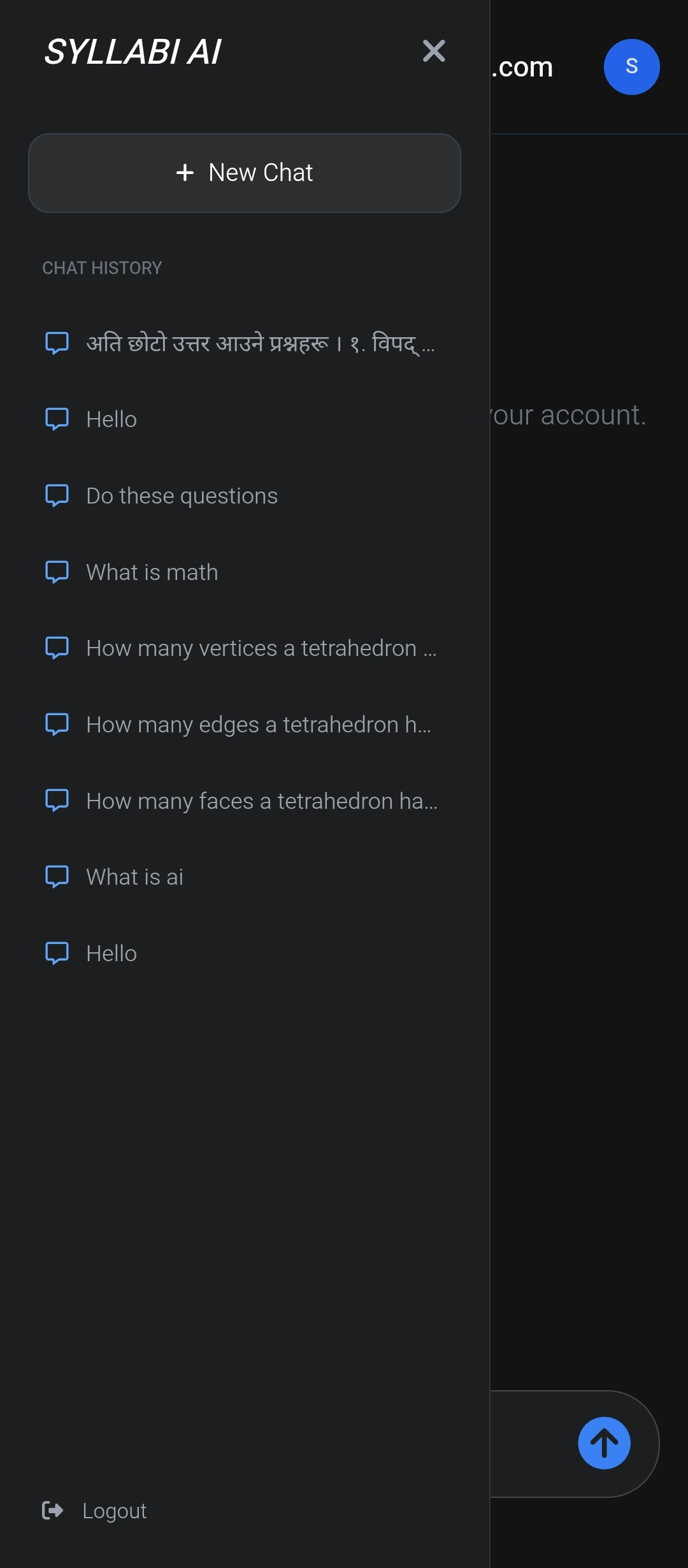Click the chat bubble icon beside What is ai
The image size is (688, 1568).
pos(58,876)
